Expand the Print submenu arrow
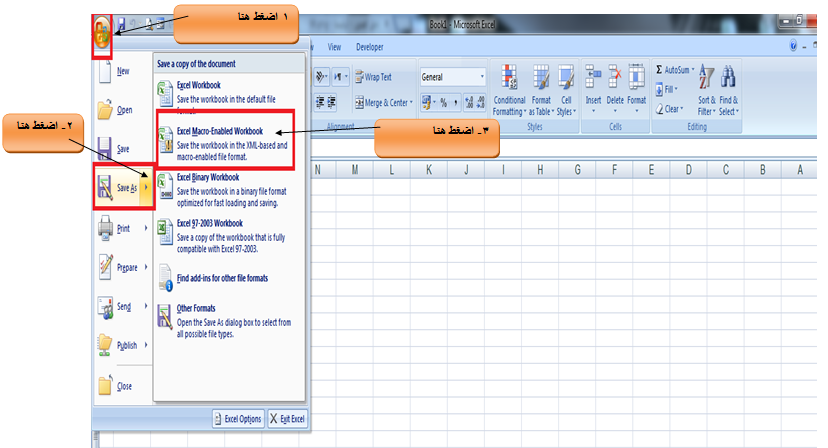This screenshot has width=828, height=448. point(146,228)
